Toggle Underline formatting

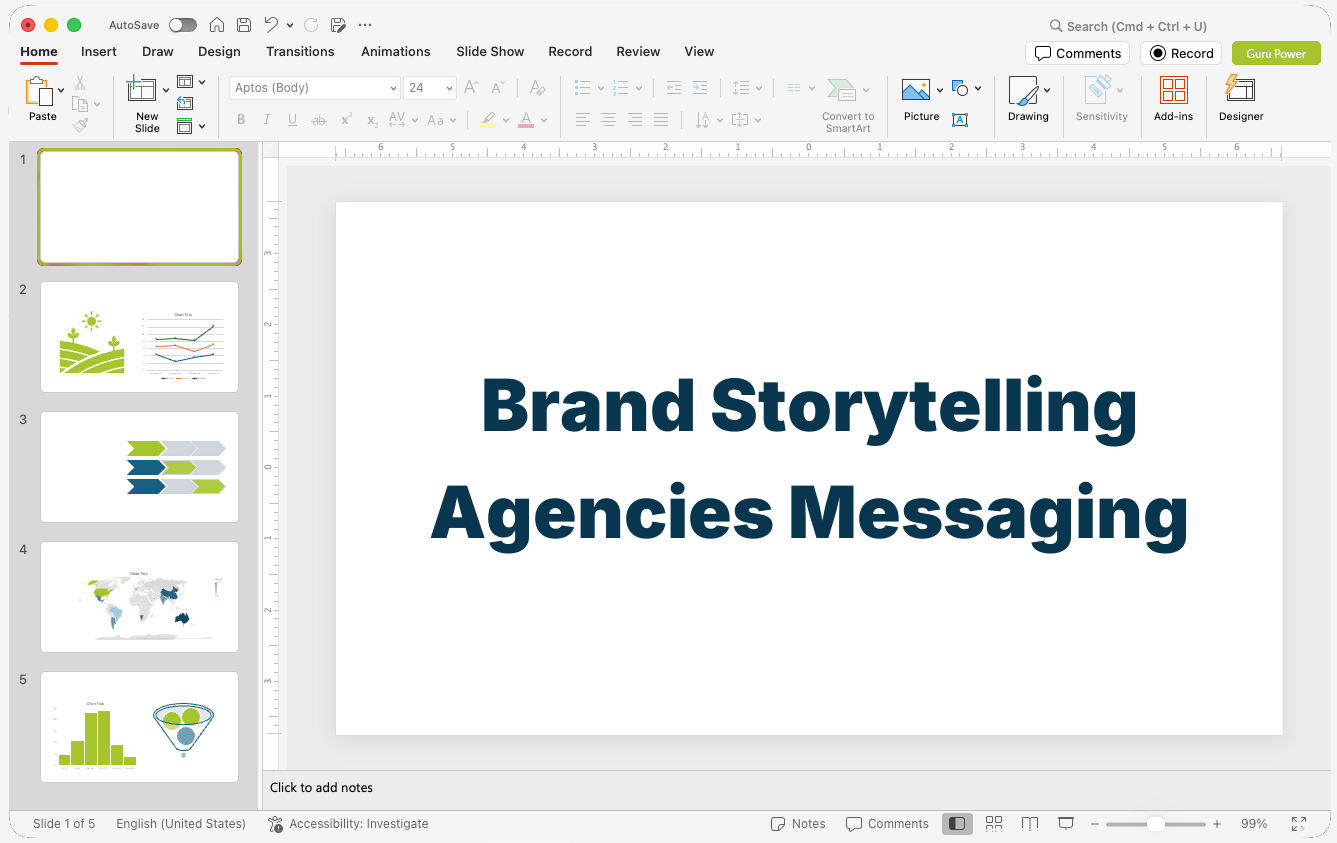click(x=292, y=120)
